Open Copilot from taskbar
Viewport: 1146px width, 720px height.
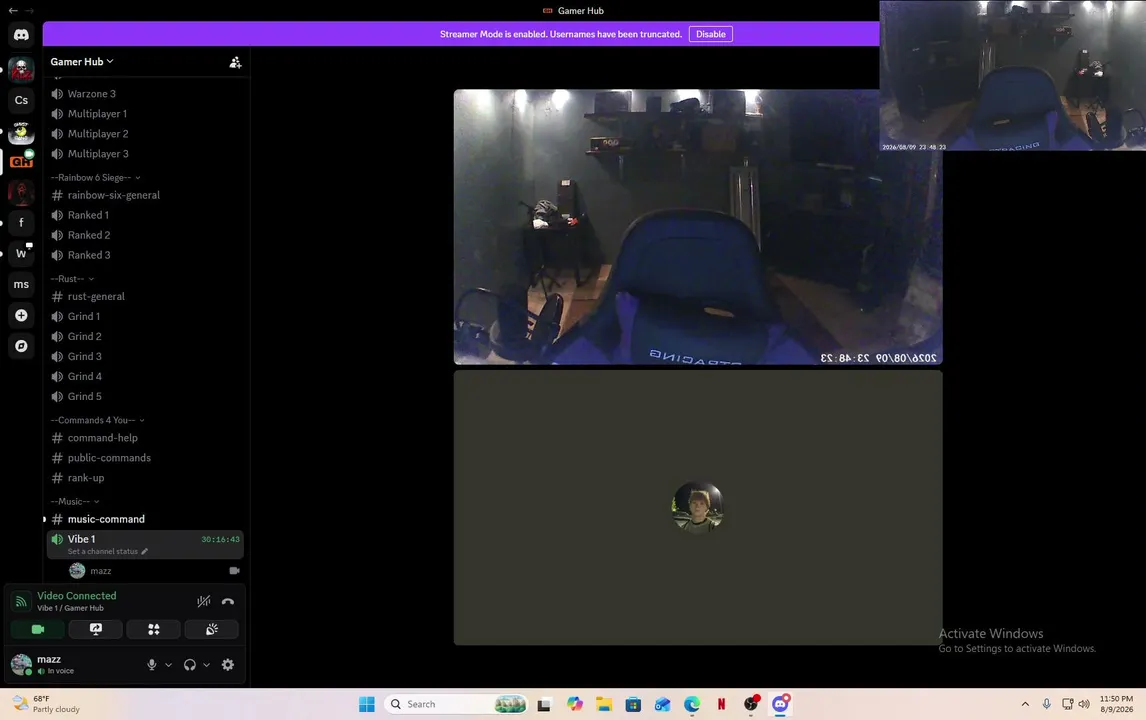(574, 704)
